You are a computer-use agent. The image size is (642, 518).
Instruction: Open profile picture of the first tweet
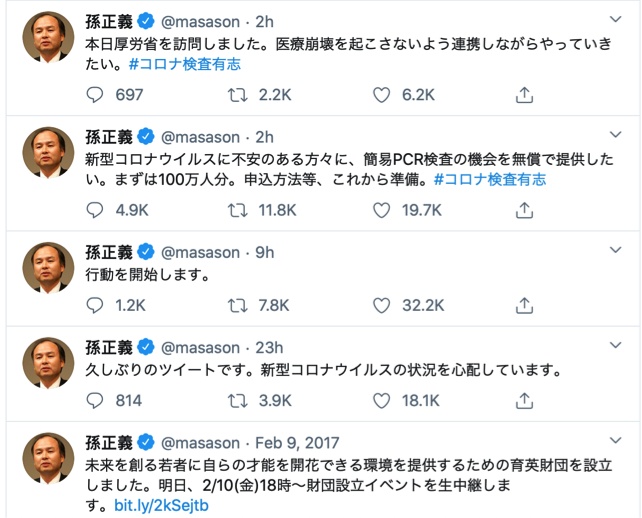point(47,38)
